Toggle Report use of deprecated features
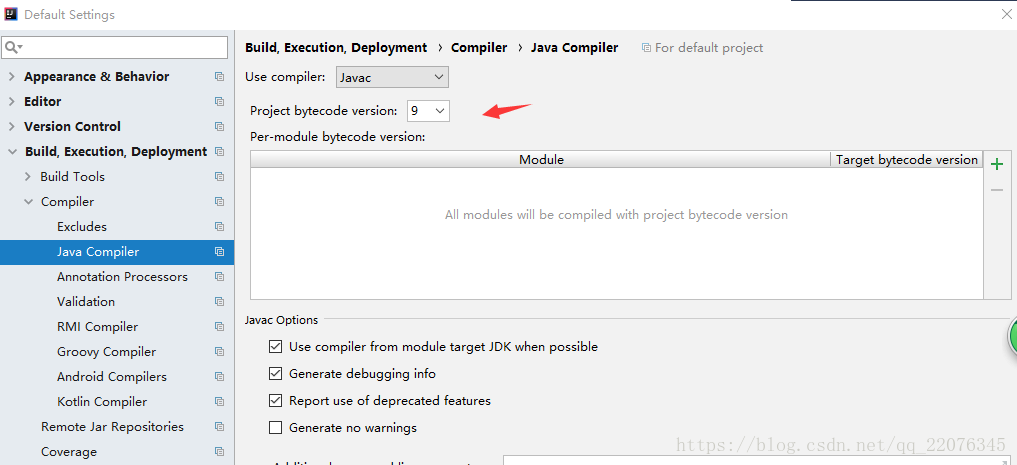 276,401
